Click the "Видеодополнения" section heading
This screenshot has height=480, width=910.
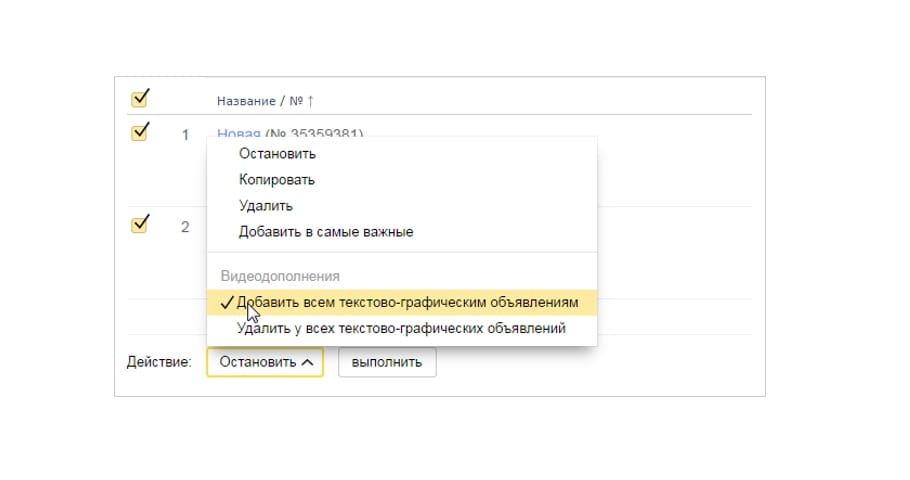click(280, 276)
